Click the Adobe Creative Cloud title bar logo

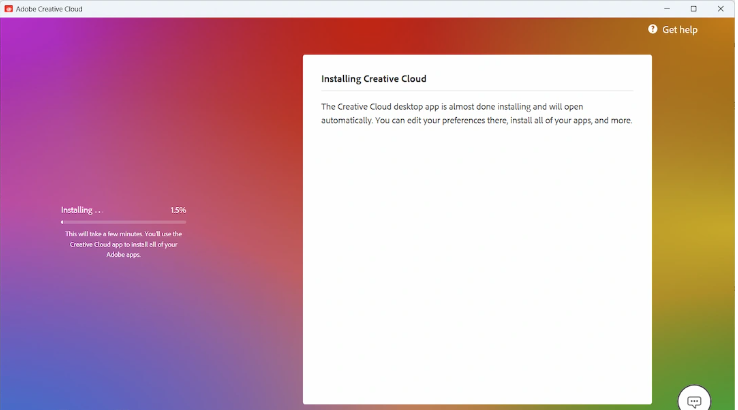pyautogui.click(x=8, y=8)
